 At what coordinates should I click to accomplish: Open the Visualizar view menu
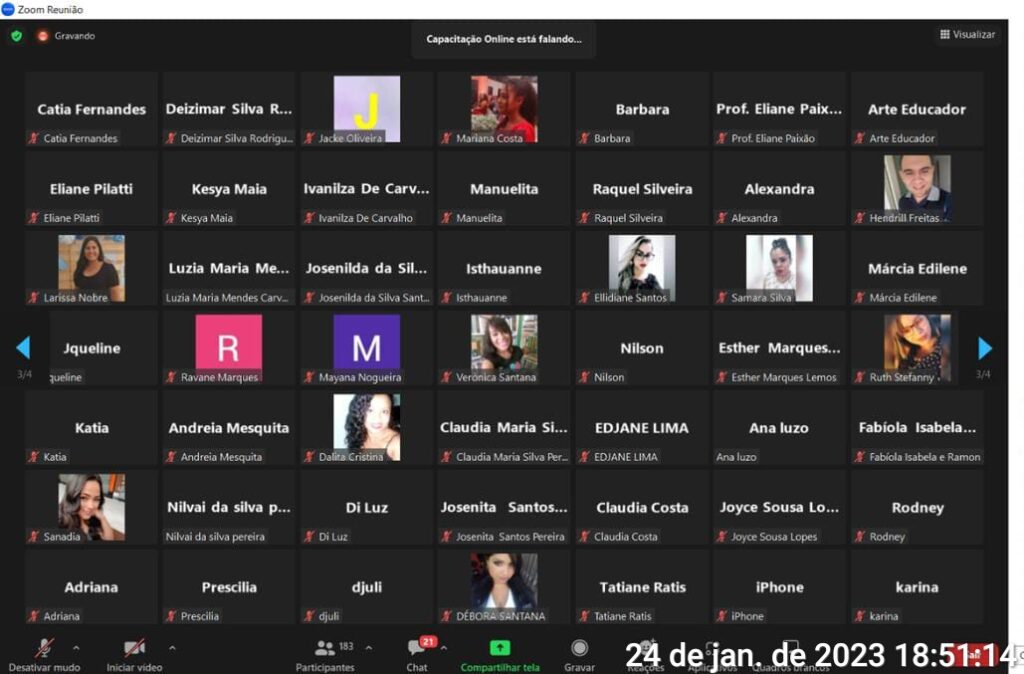click(x=967, y=35)
